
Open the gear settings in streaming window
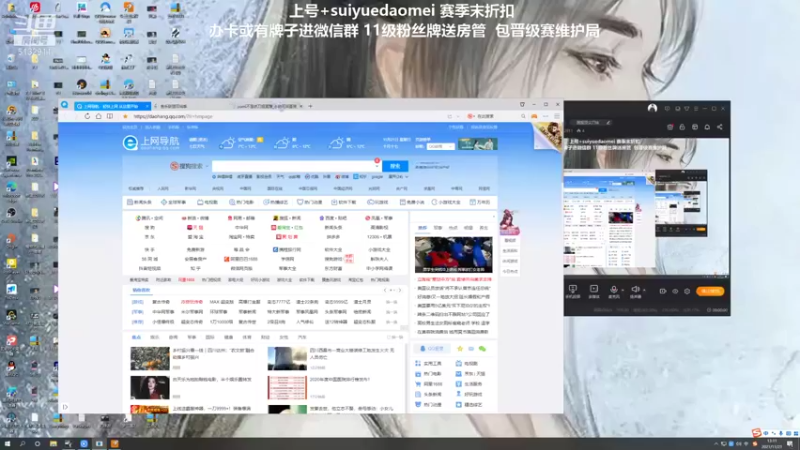[x=687, y=291]
